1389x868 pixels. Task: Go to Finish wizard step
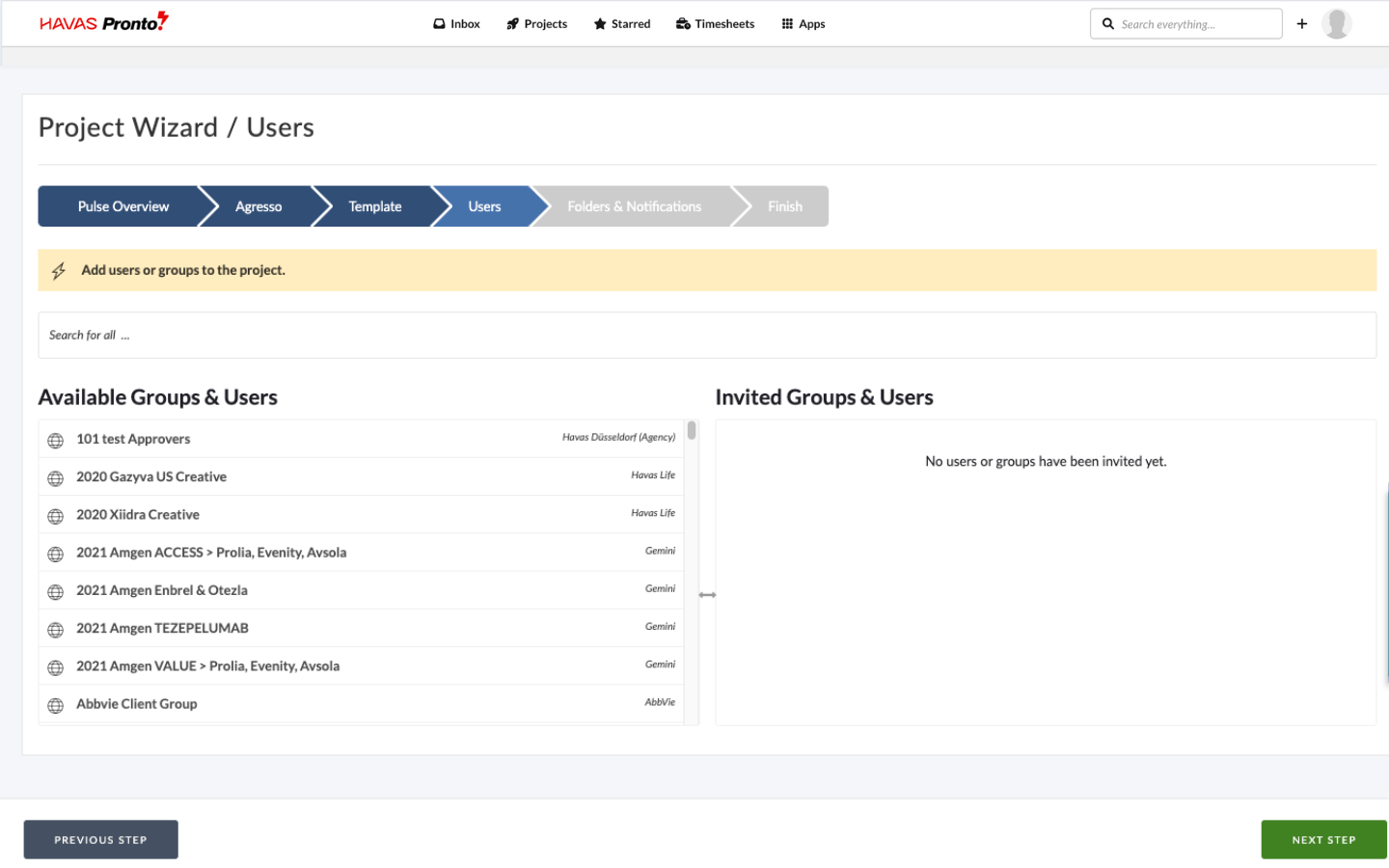tap(784, 206)
